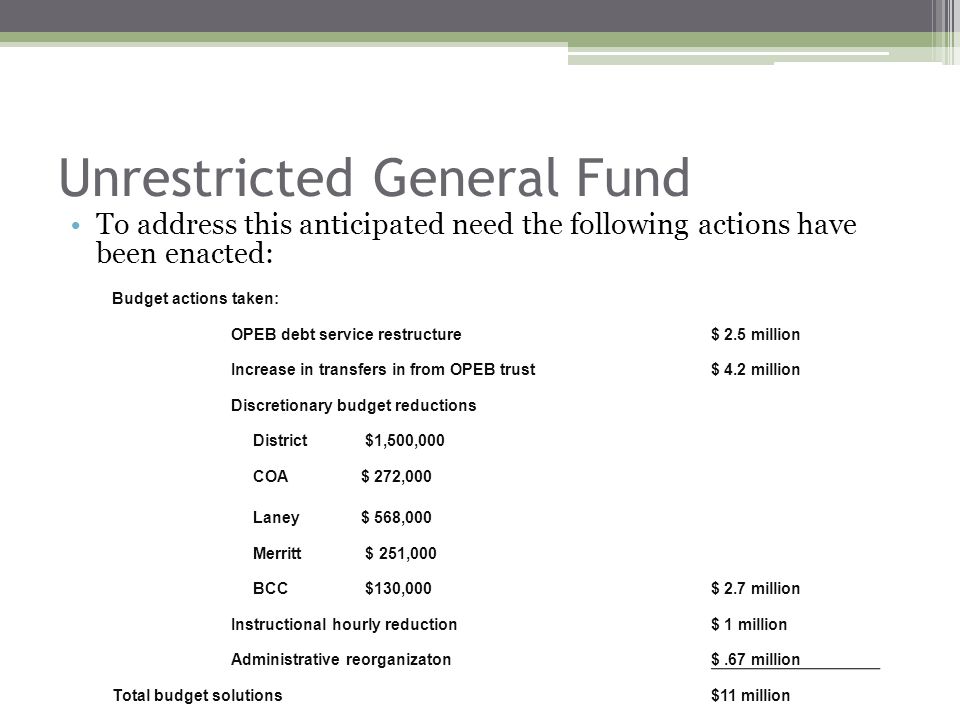Select the slide title 'Unrestricted General Fund'

(x=375, y=178)
